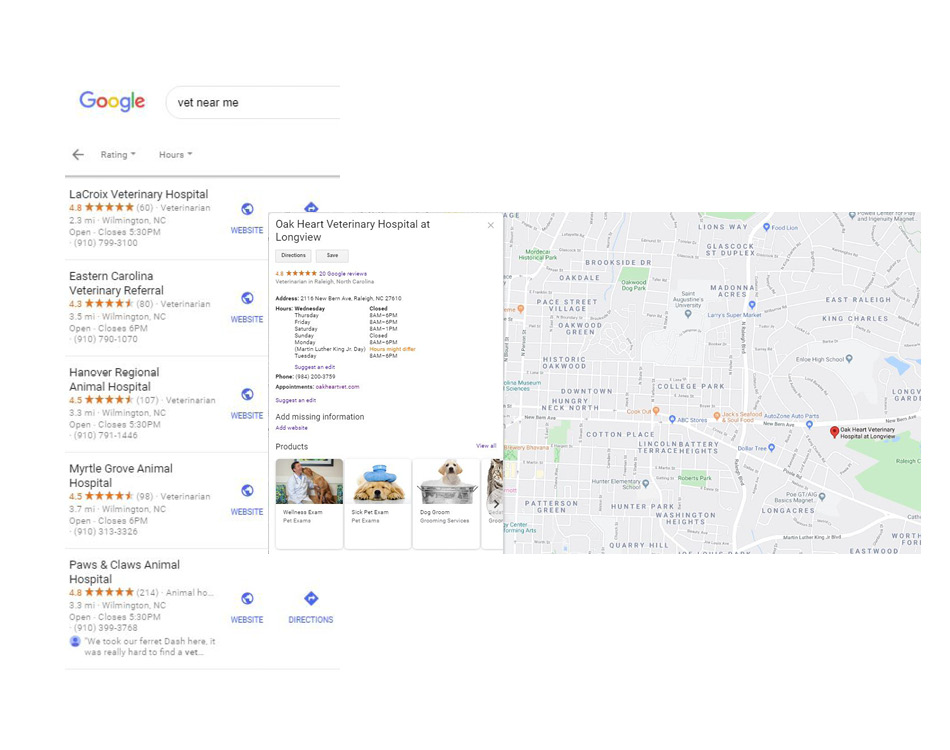
Task: Click View all products link
Action: pos(486,446)
